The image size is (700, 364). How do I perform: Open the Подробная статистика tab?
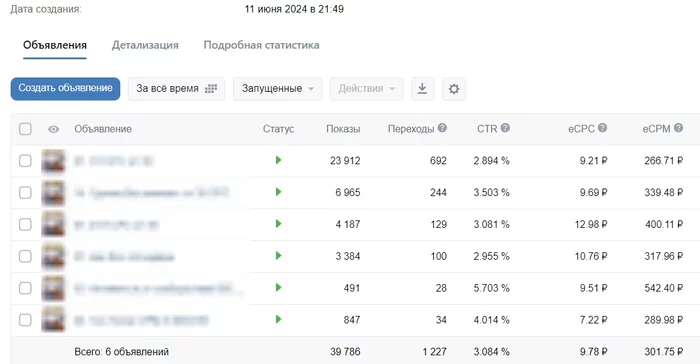pyautogui.click(x=261, y=45)
